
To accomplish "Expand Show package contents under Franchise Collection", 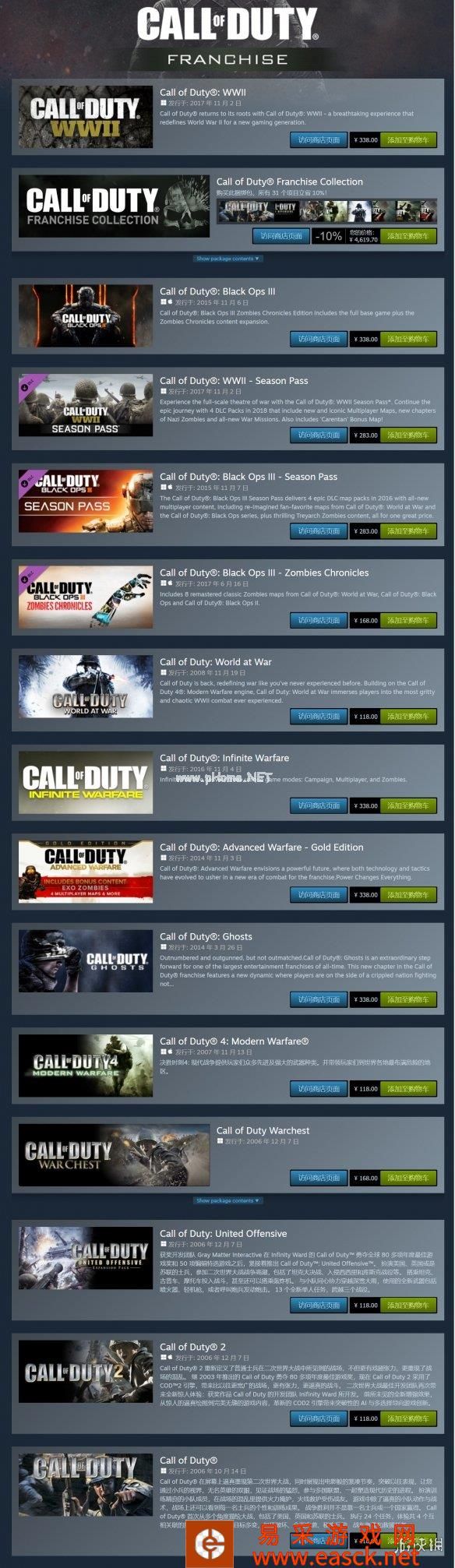I will coord(227,259).
